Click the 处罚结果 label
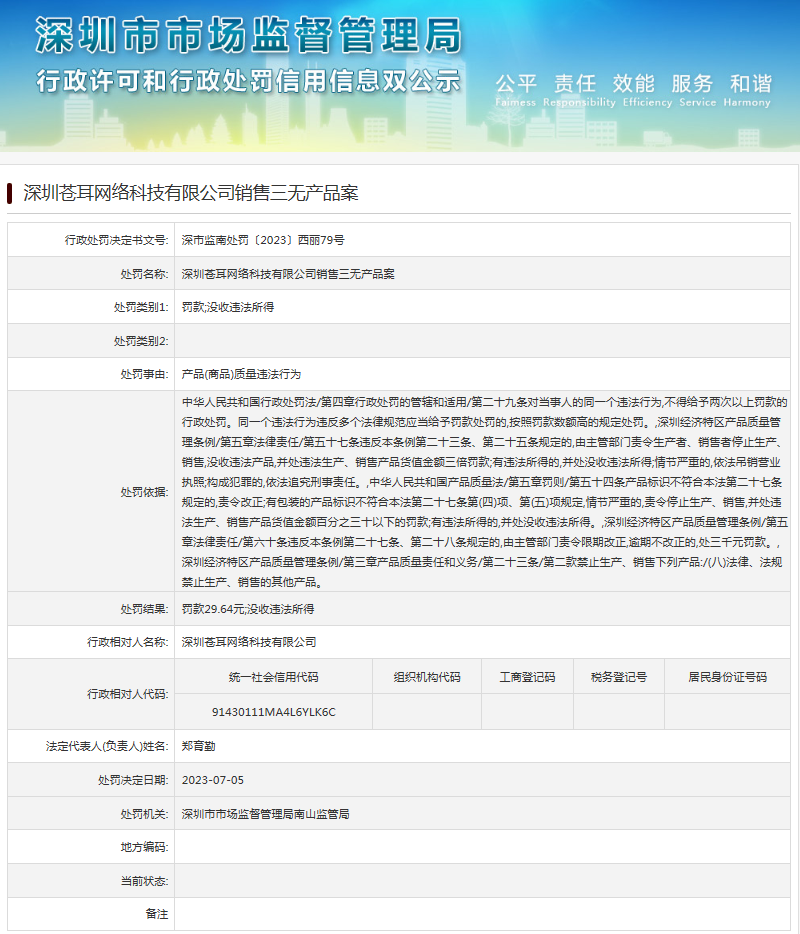The height and width of the screenshot is (934, 800). (145, 609)
